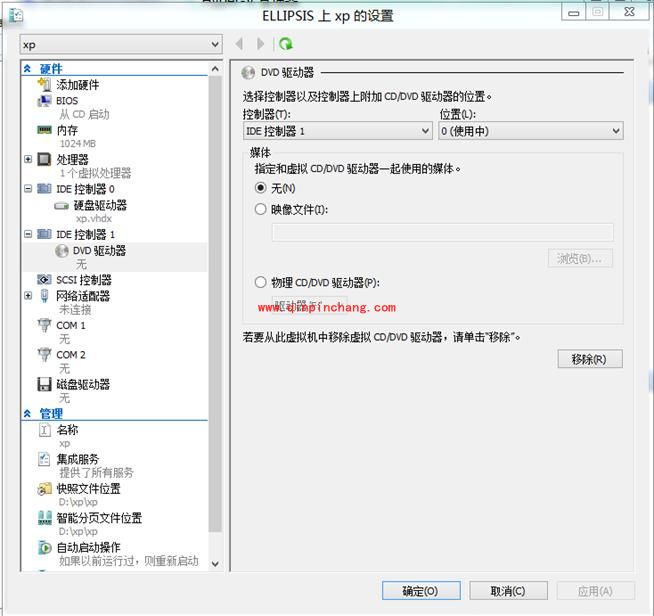The height and width of the screenshot is (616, 654).
Task: Click '1 个虚拟处理器' text under processor
Action: [95, 173]
